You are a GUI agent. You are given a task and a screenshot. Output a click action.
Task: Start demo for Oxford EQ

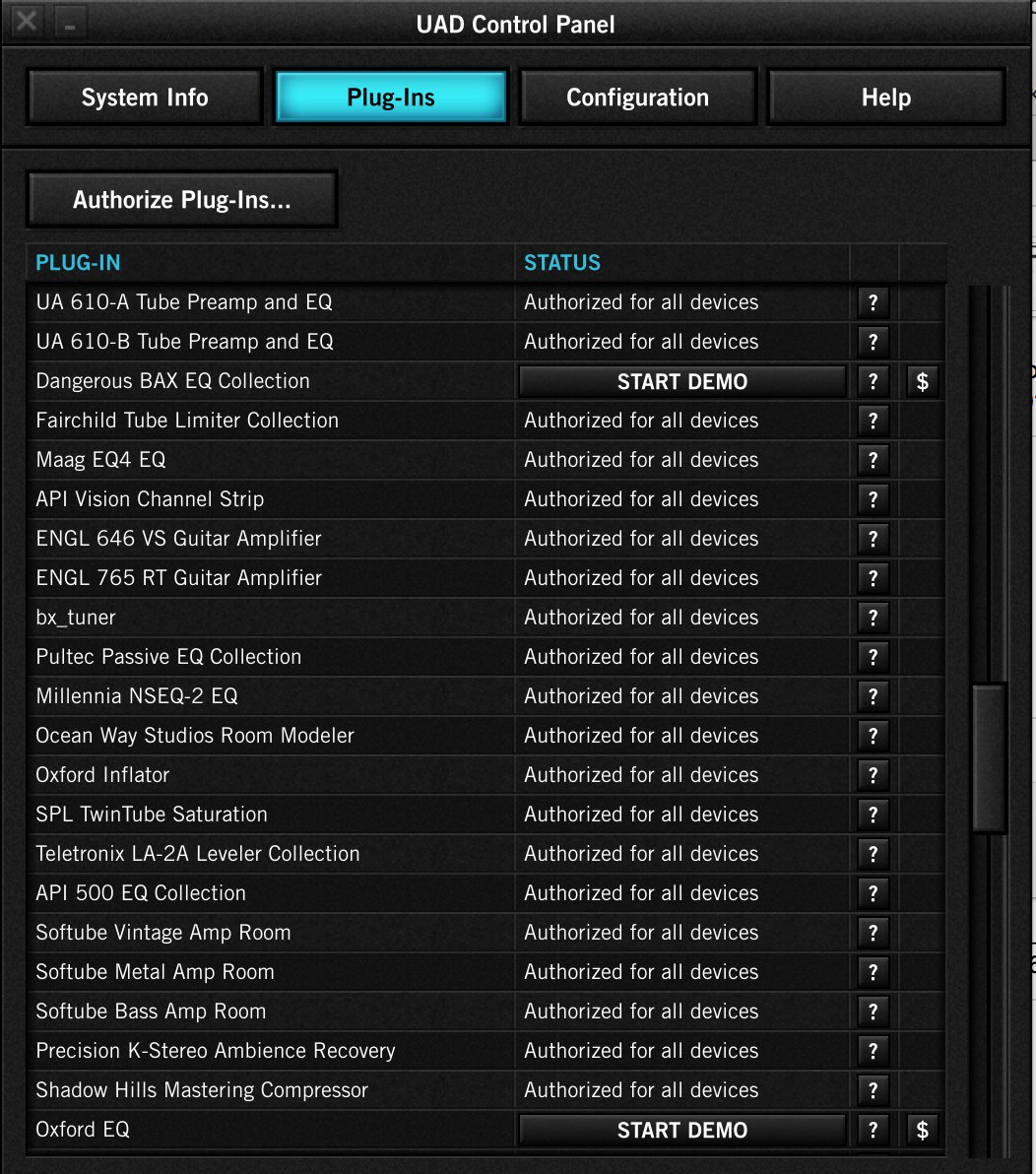[x=681, y=1130]
